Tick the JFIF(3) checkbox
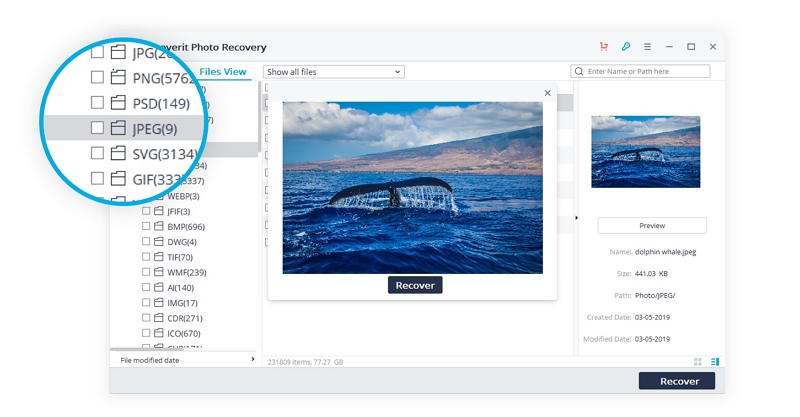Image resolution: width=800 pixels, height=417 pixels. 146,211
